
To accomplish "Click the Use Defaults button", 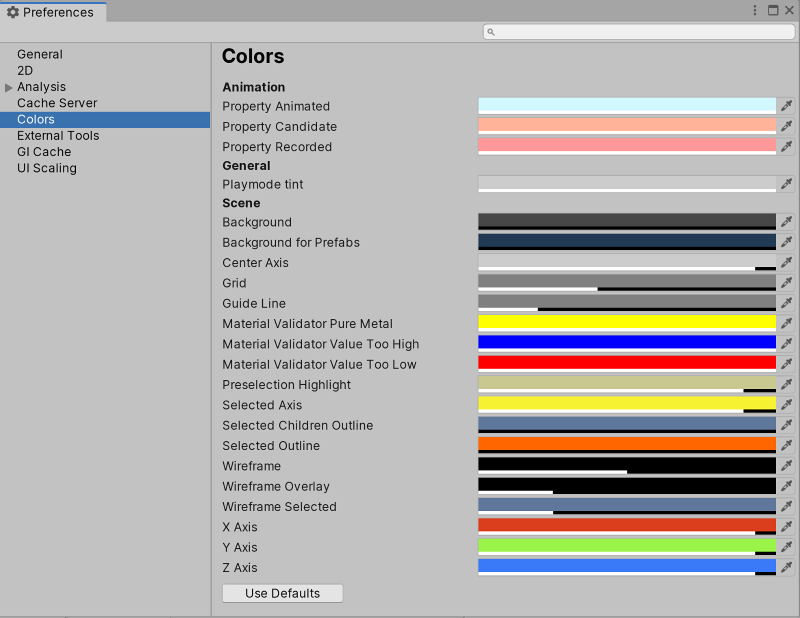I will click(282, 592).
